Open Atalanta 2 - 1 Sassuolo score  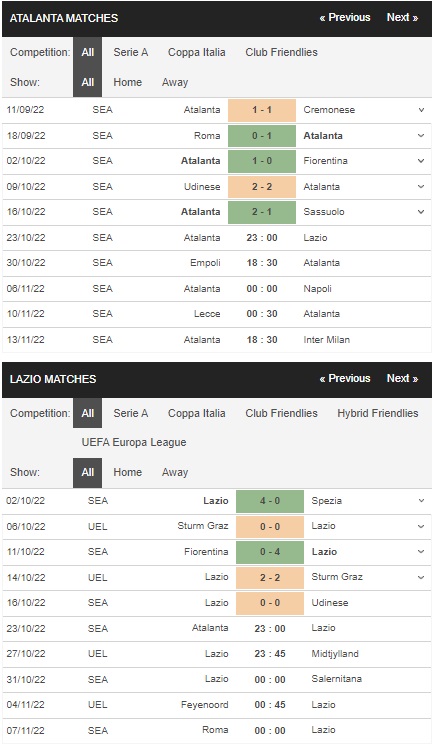tap(262, 212)
